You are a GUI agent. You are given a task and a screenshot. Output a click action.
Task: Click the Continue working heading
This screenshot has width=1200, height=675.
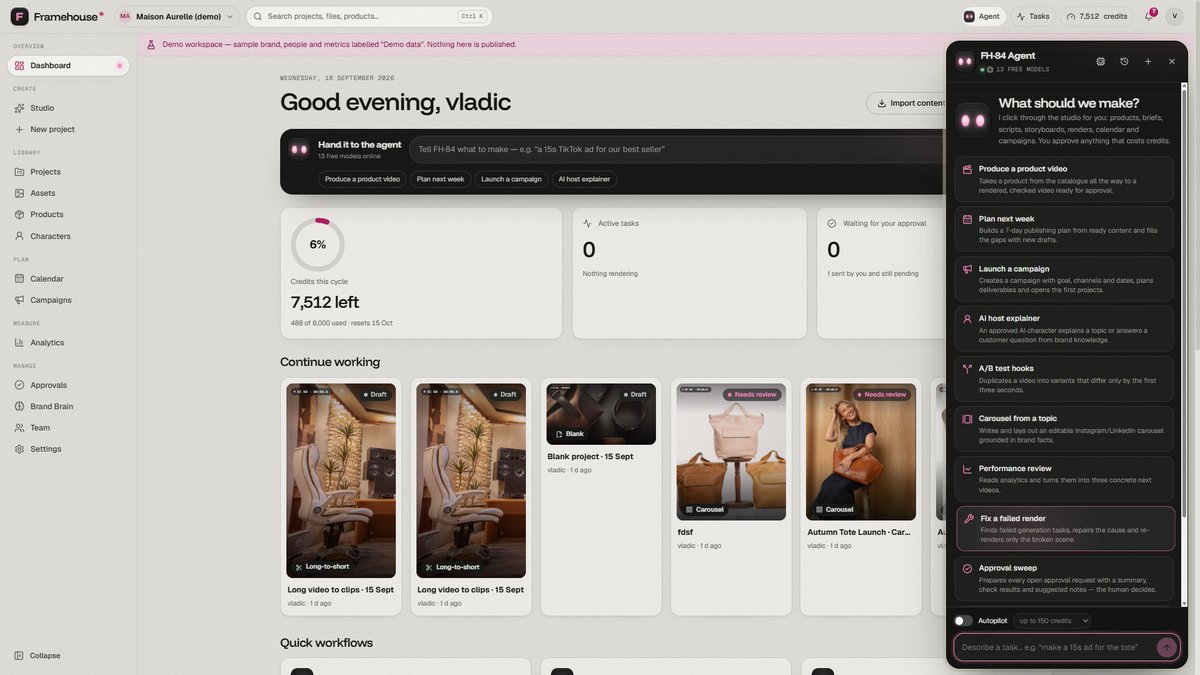[x=330, y=362]
